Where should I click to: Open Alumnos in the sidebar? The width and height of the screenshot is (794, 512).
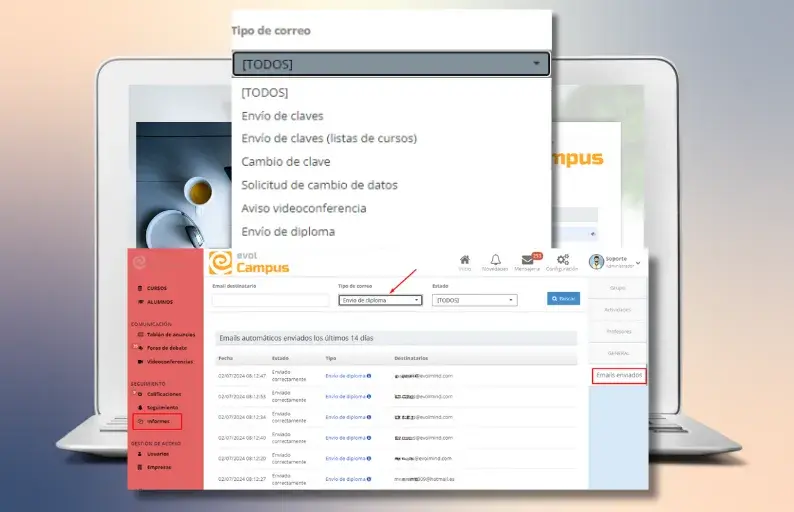pyautogui.click(x=160, y=302)
